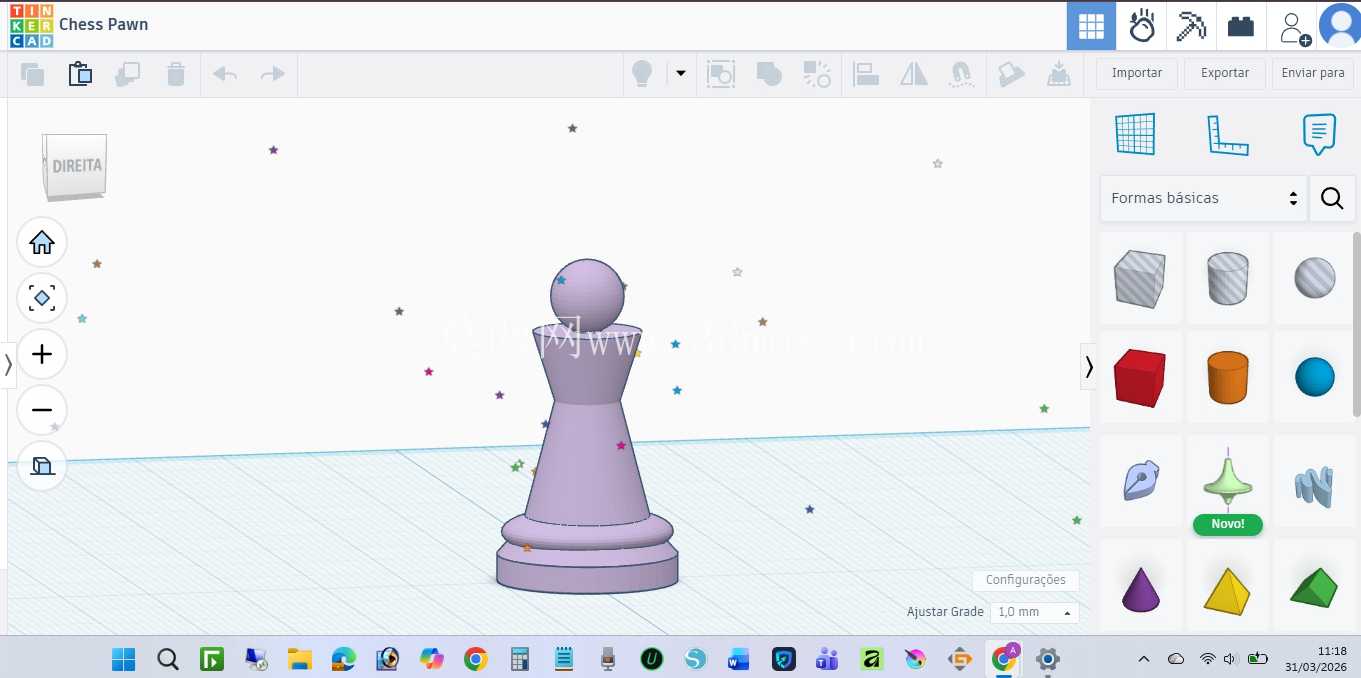Open Windows taskbar search
Screen dimensions: 1361x678
168,659
